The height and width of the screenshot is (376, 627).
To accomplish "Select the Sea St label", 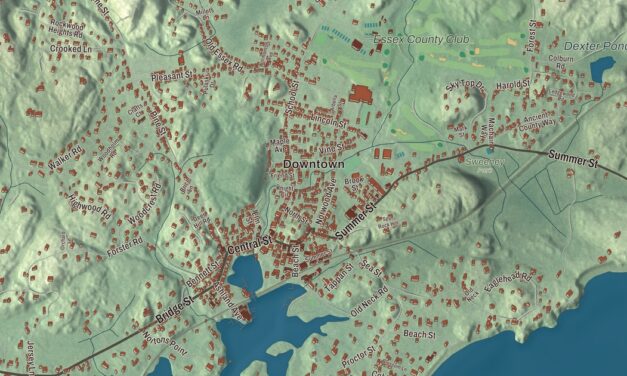I will 371,267.
